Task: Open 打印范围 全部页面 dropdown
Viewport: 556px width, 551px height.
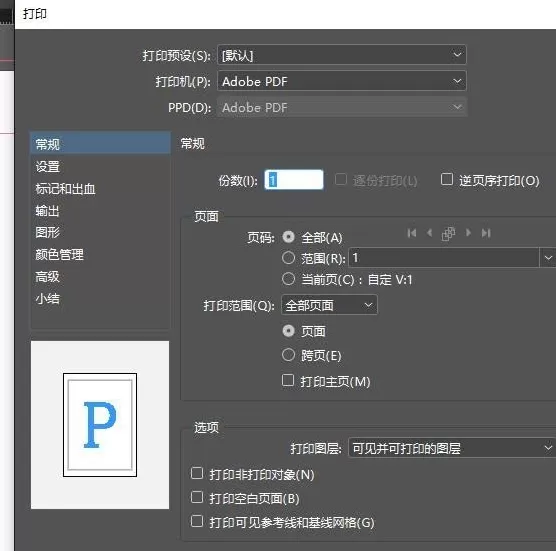Action: (329, 305)
